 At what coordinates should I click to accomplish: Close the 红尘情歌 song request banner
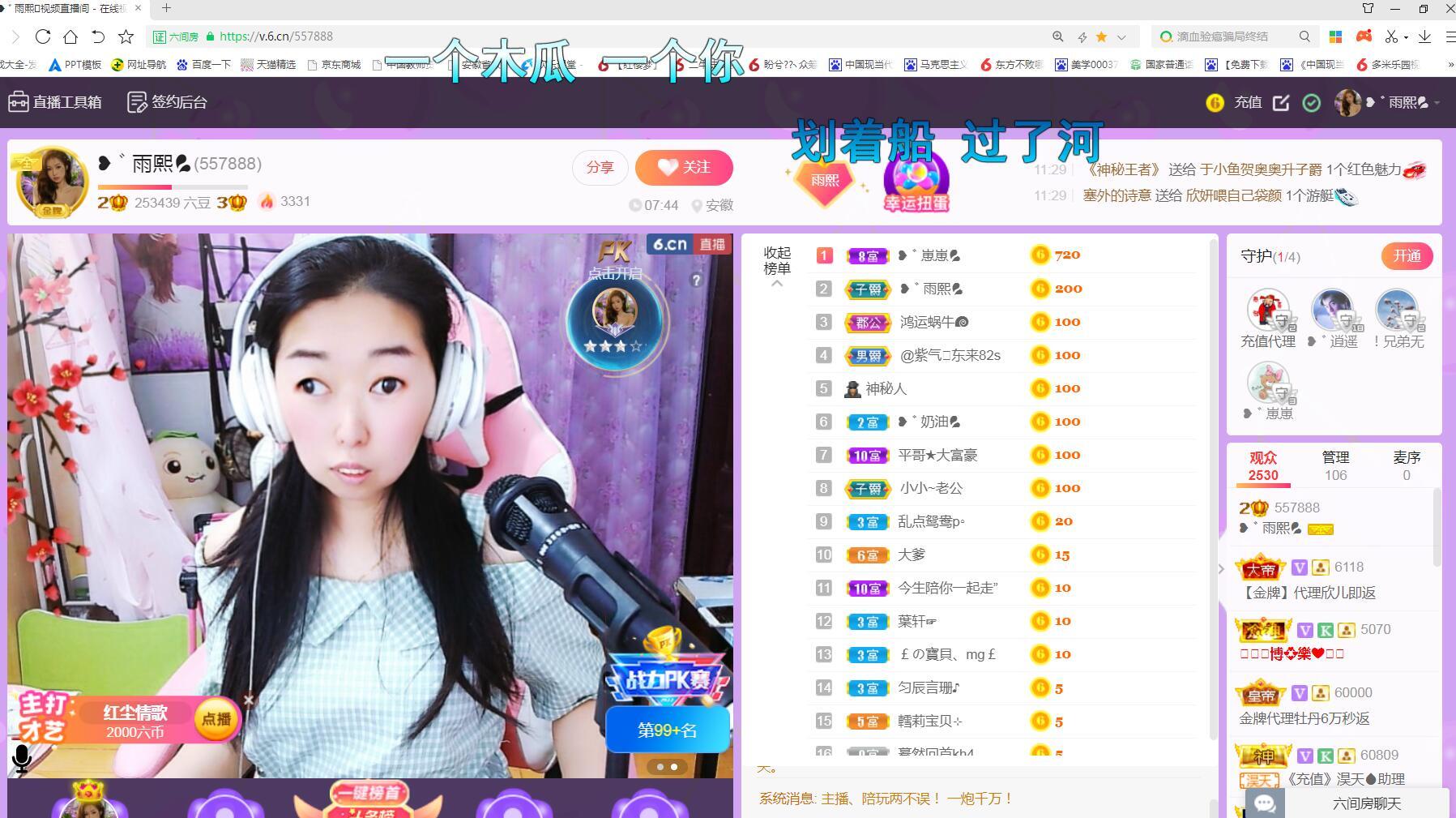click(x=249, y=699)
